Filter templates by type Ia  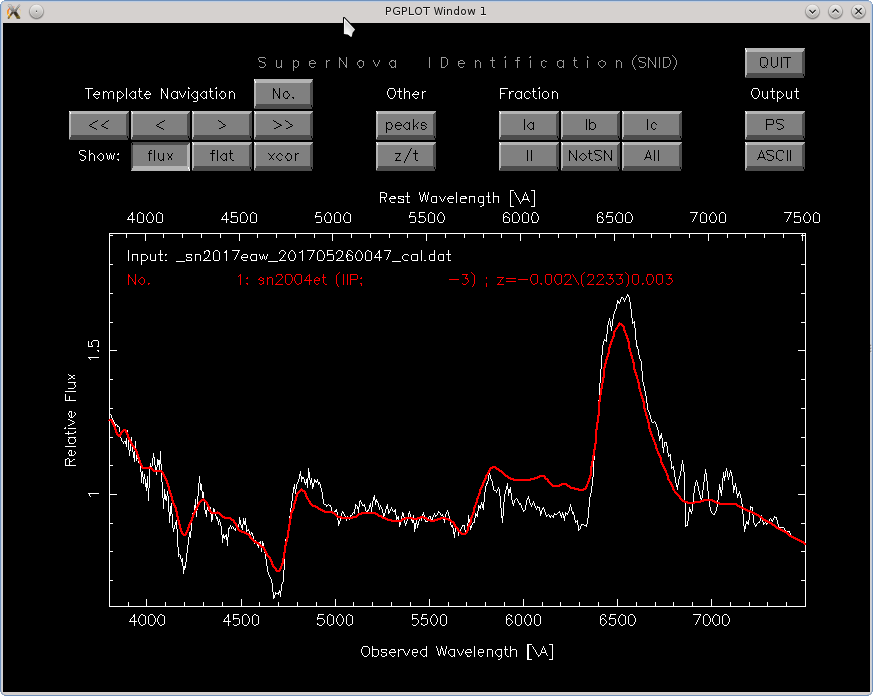tap(529, 125)
